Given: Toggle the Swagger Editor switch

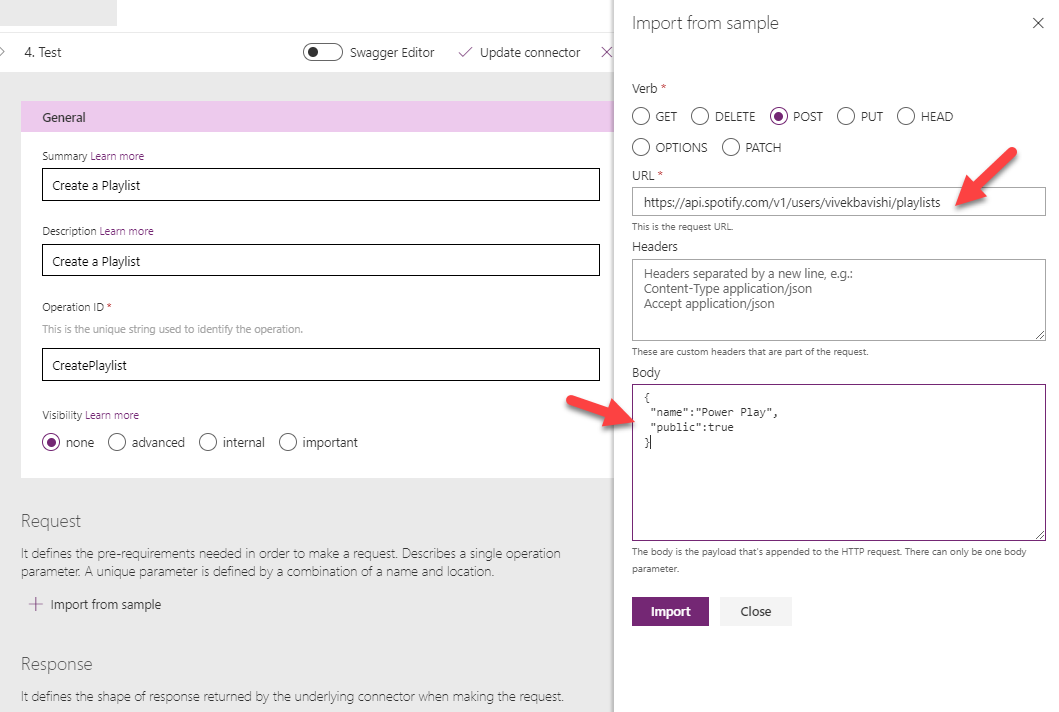Looking at the screenshot, I should pyautogui.click(x=323, y=52).
